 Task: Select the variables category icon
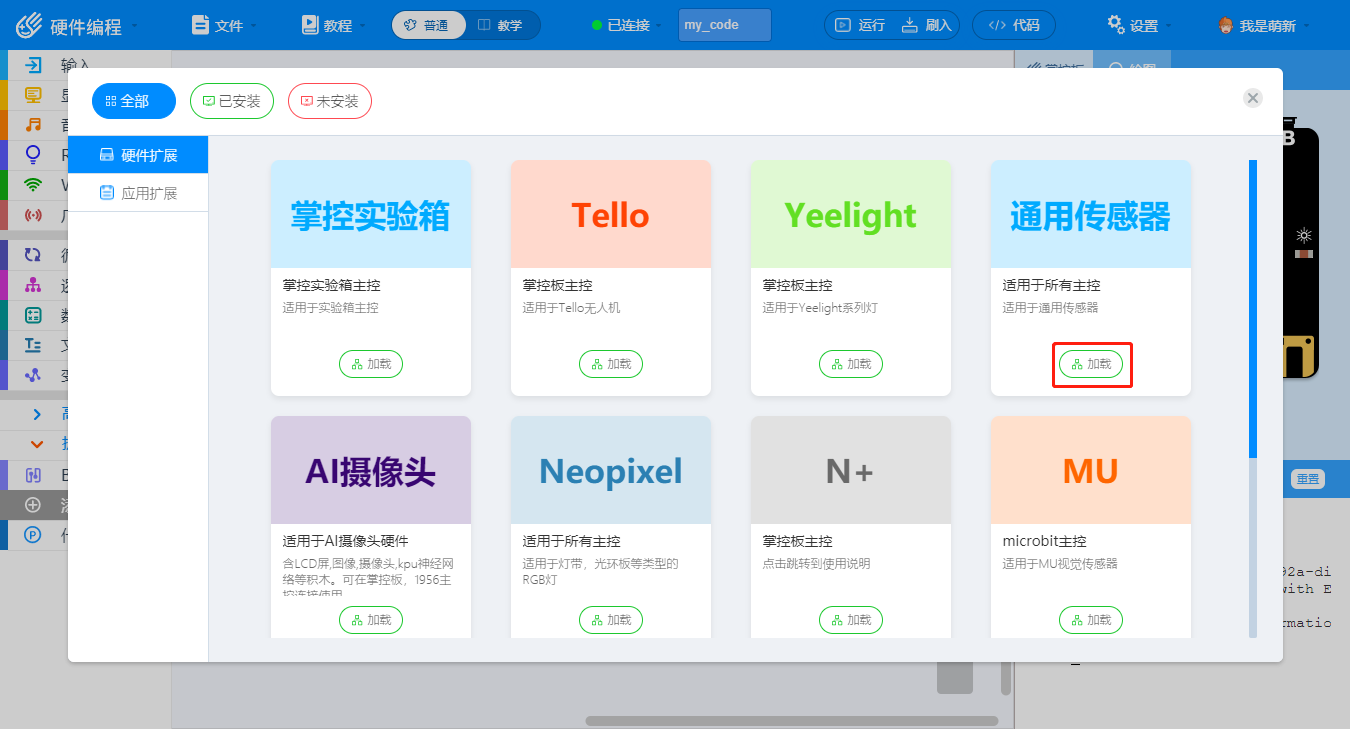pos(33,375)
